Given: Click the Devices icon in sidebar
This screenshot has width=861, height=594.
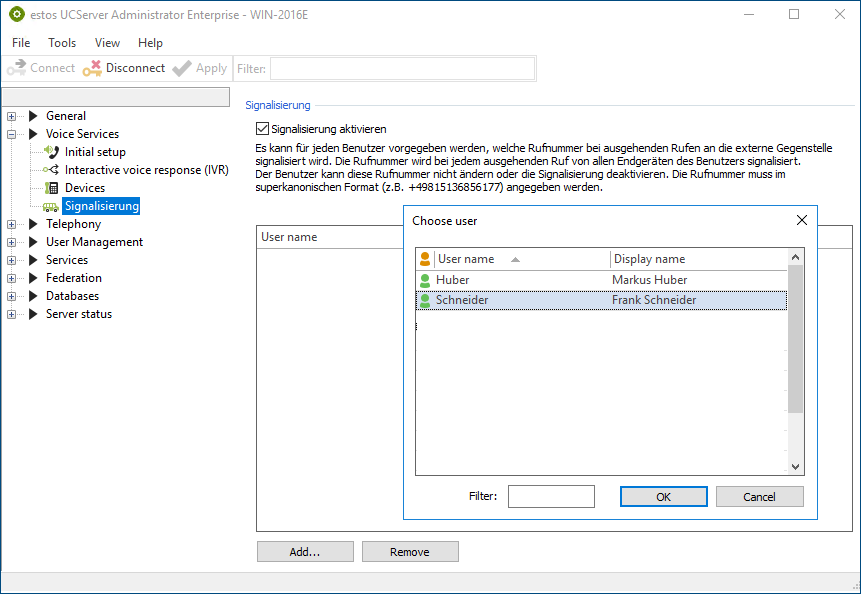Looking at the screenshot, I should tap(52, 188).
